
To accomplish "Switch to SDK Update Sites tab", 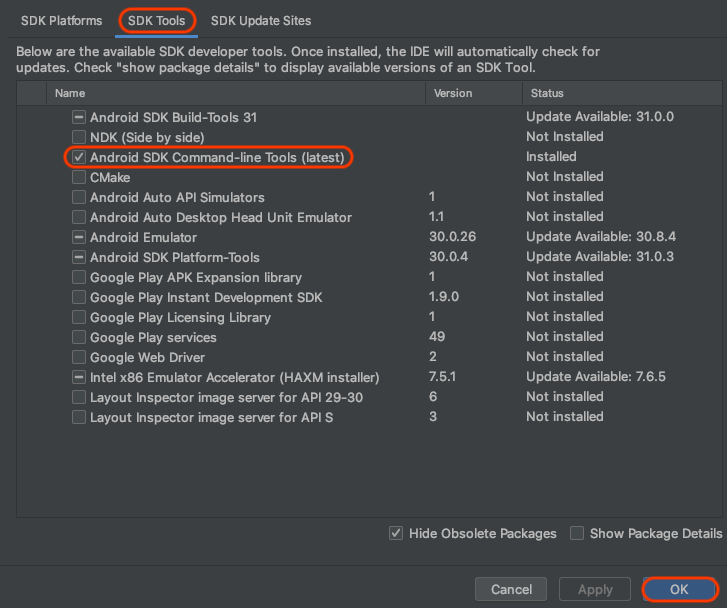I will click(x=260, y=20).
